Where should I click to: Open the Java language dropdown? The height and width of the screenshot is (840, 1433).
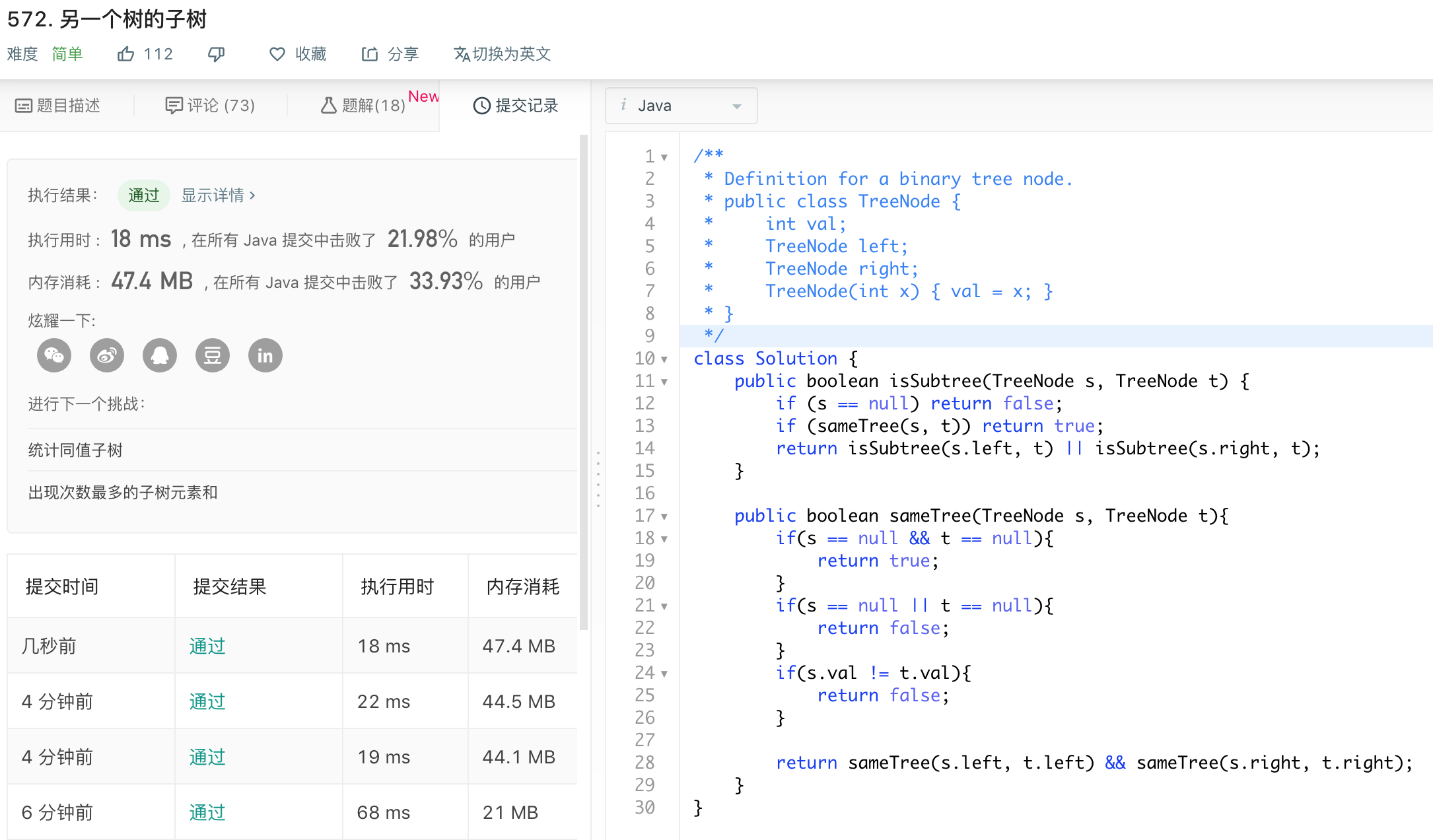[x=682, y=106]
